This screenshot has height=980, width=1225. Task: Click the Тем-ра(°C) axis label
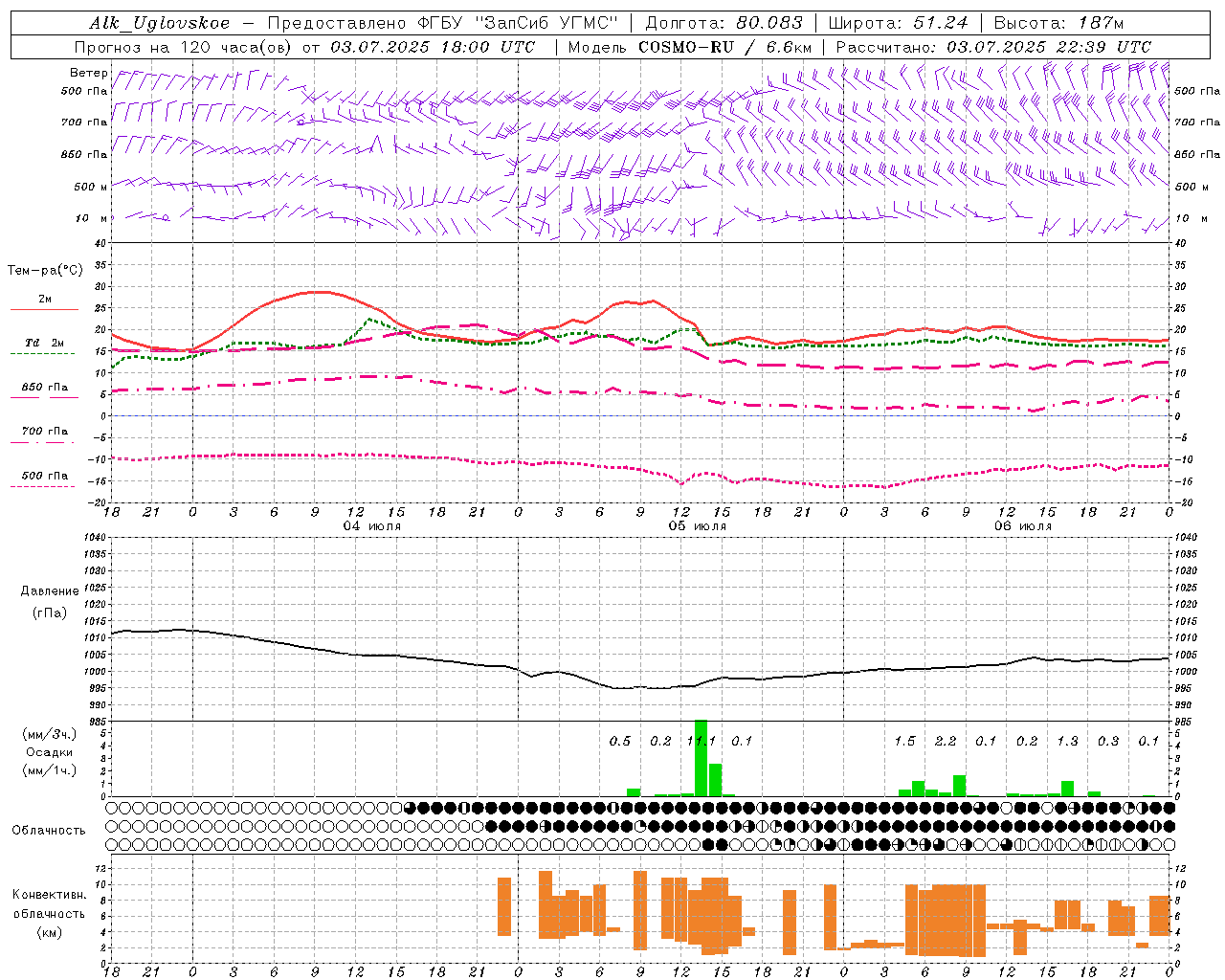[x=45, y=271]
